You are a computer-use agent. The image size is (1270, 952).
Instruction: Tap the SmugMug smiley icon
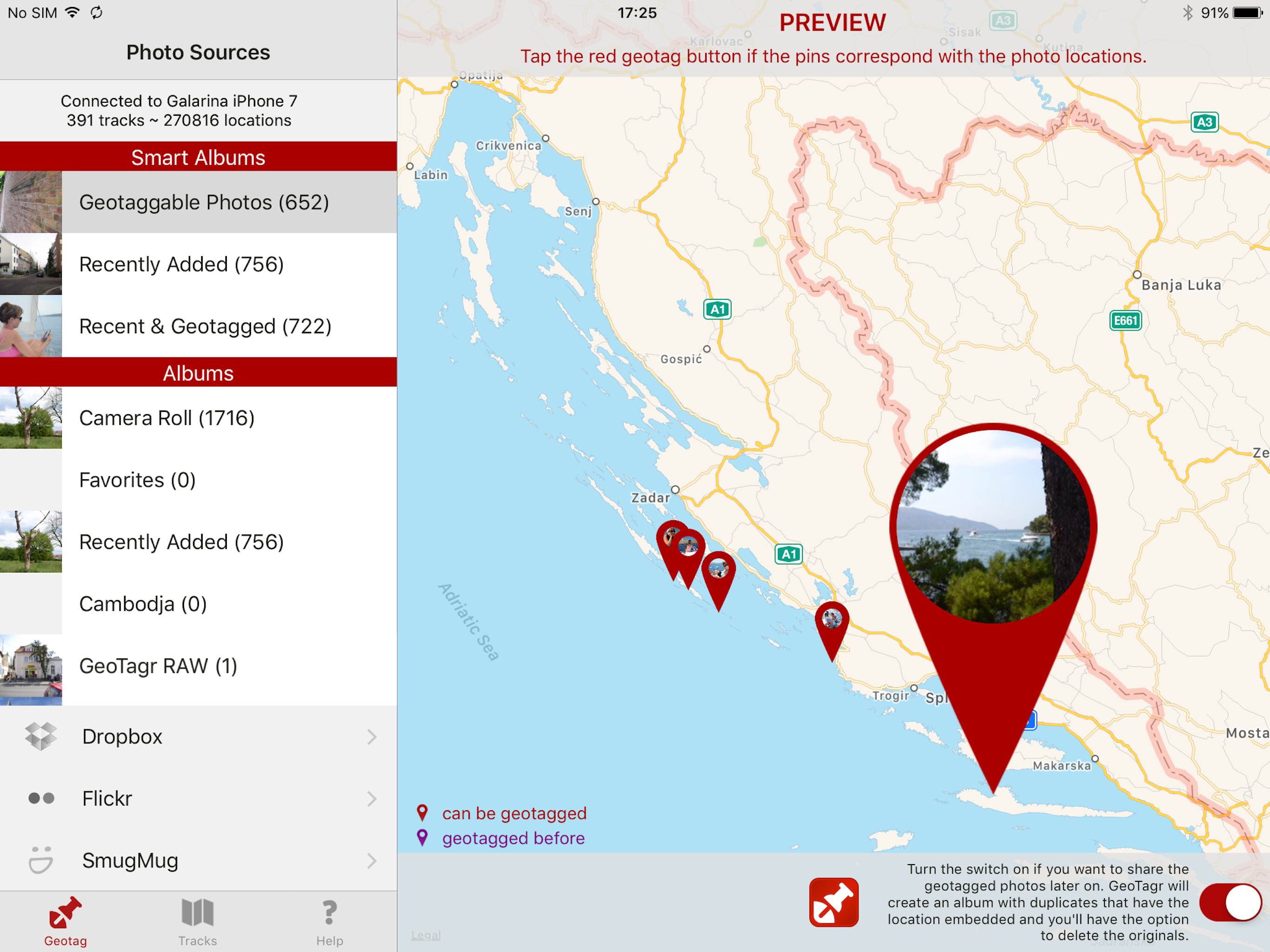(x=41, y=860)
